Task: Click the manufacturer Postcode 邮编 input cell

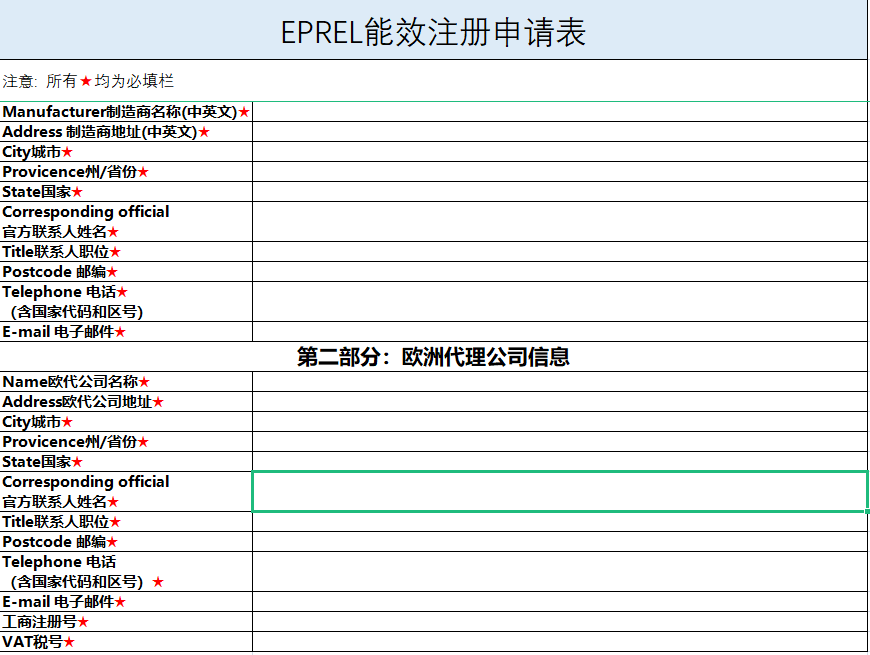Action: point(560,271)
